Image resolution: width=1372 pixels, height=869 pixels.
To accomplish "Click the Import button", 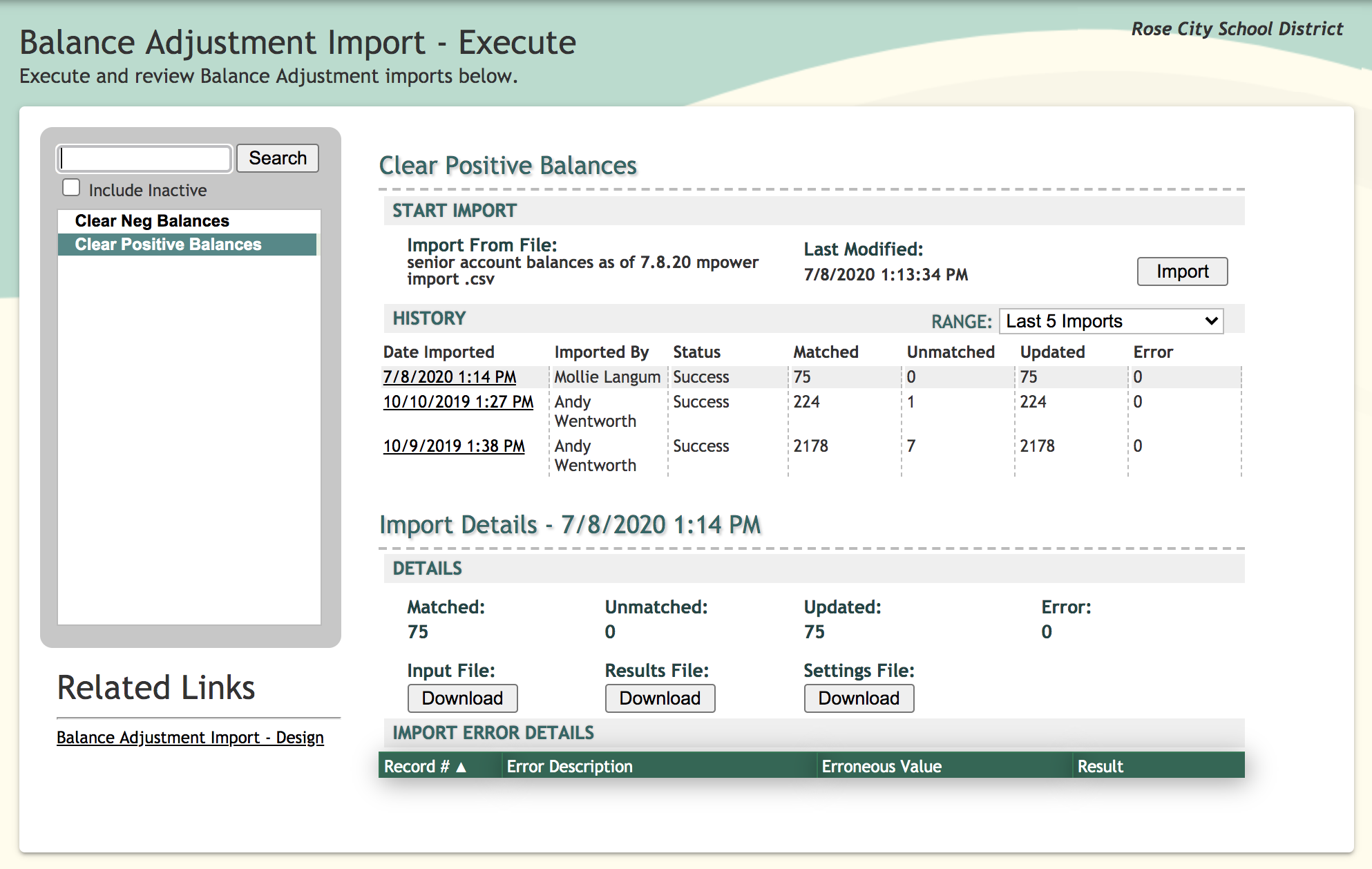I will (x=1181, y=271).
